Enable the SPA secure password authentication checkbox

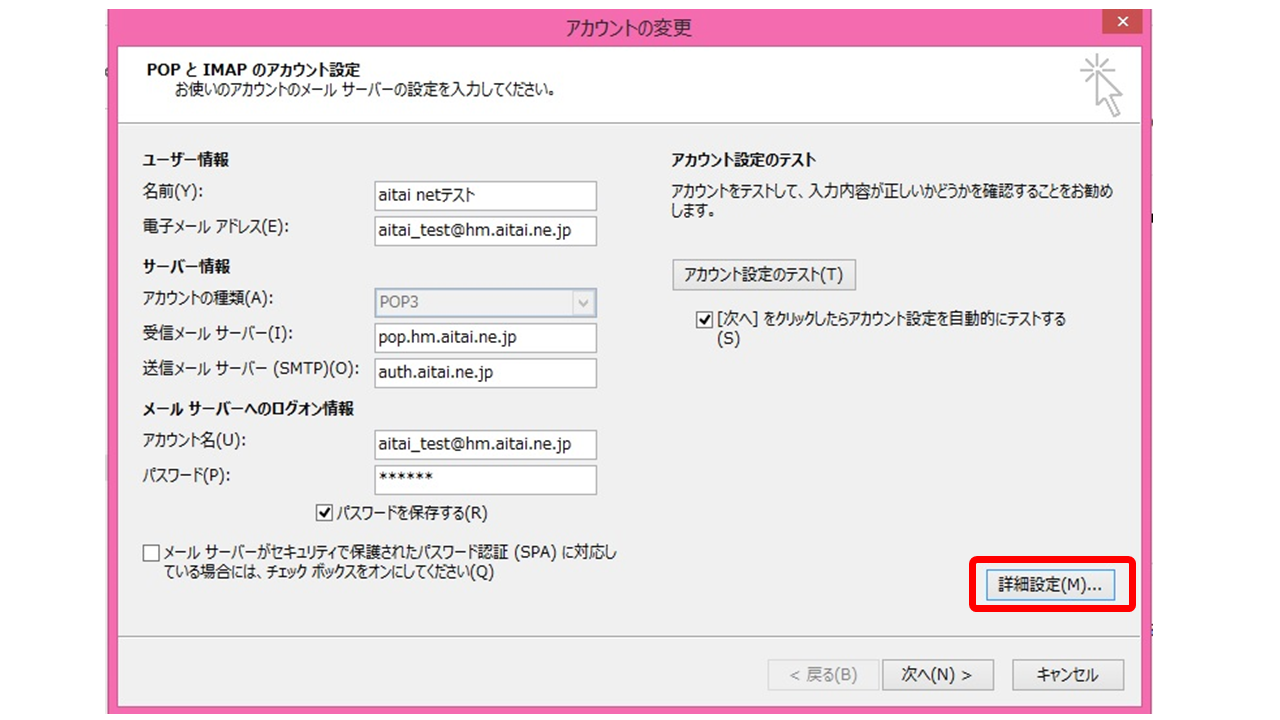(x=151, y=553)
